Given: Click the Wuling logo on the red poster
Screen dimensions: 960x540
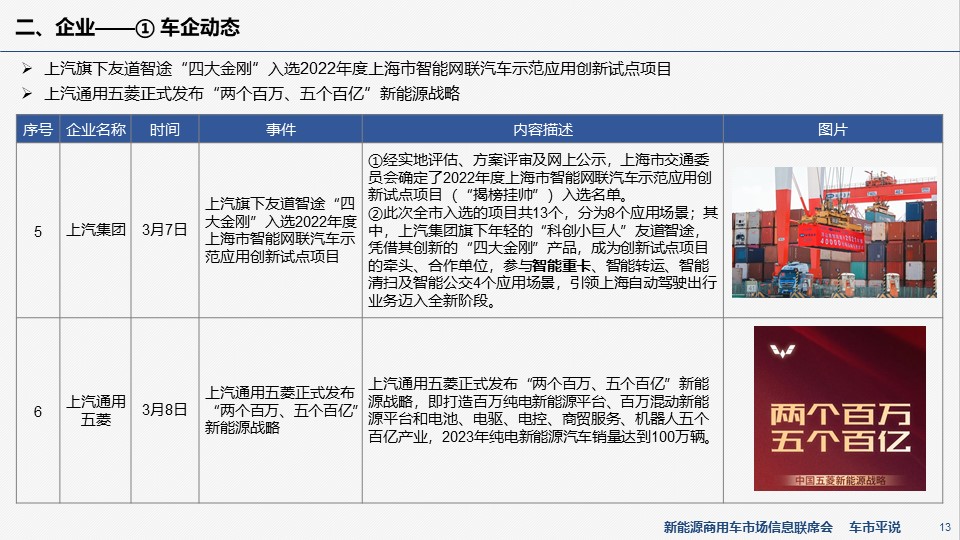Looking at the screenshot, I should 782,351.
